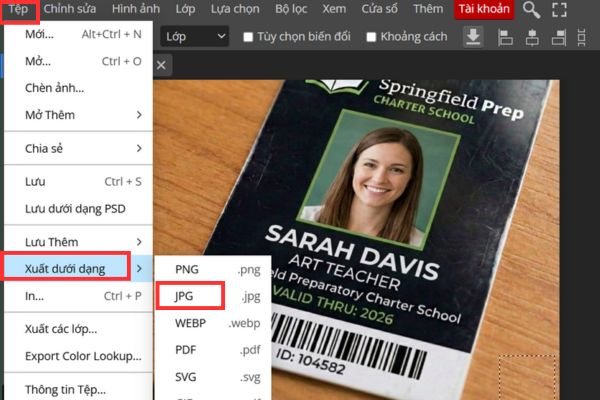Open the search magnifier icon
The width and height of the screenshot is (600, 400).
532,10
